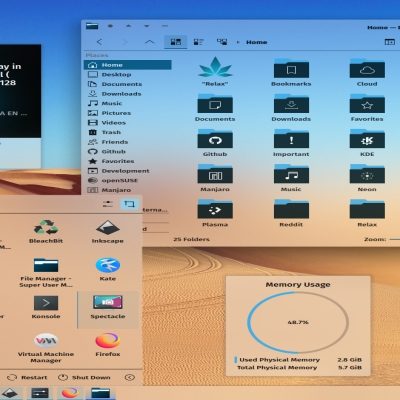Click Home in the location breadcrumb
This screenshot has height=400, width=400.
click(257, 42)
